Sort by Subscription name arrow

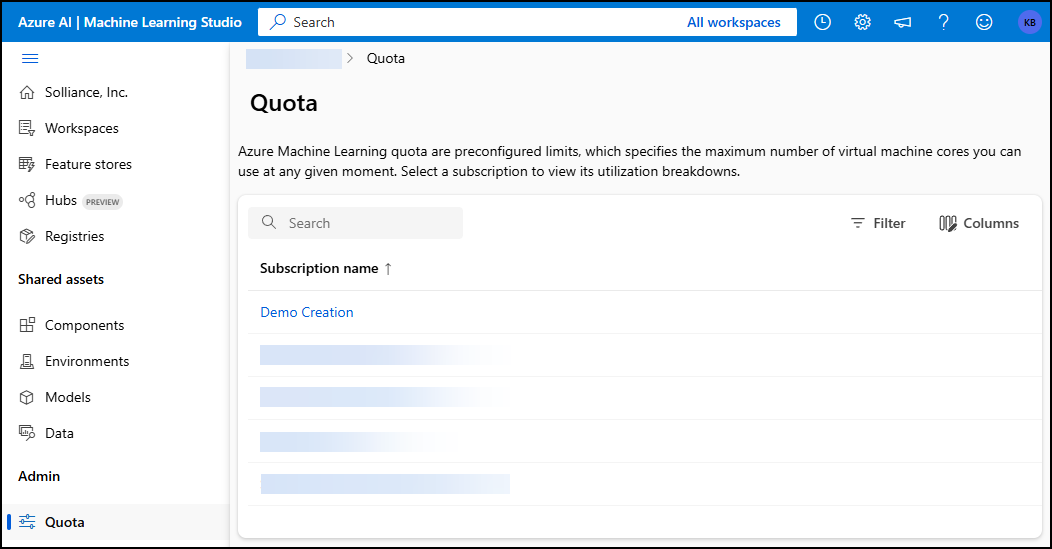coord(388,269)
